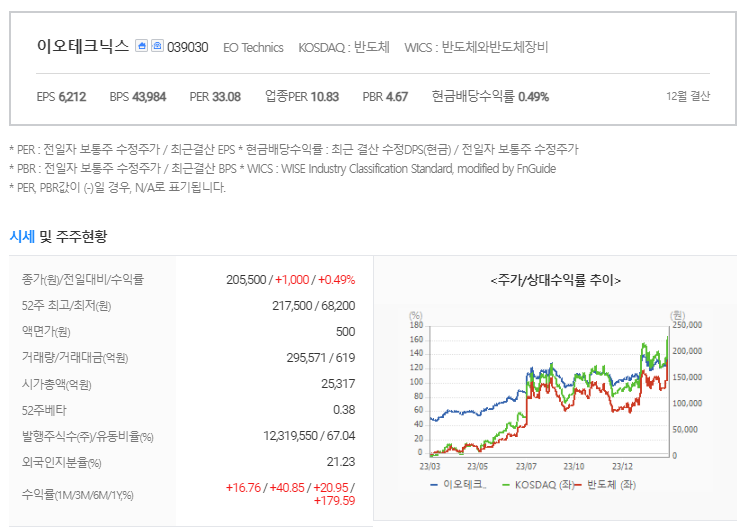The width and height of the screenshot is (744, 529).
Task: Toggle the 이오테크 blue legend entry
Action: (x=458, y=485)
